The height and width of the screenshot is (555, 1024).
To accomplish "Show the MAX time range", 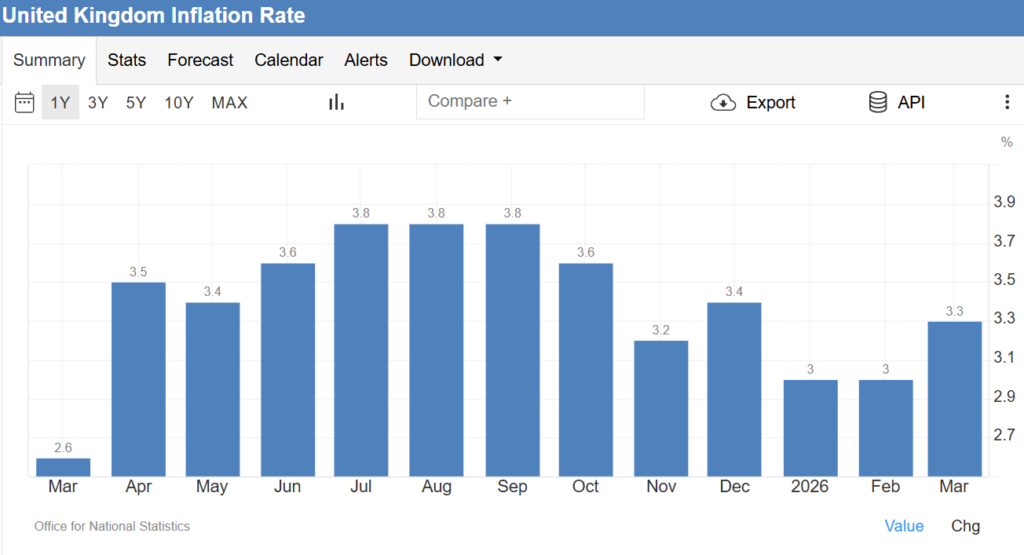I will [229, 102].
